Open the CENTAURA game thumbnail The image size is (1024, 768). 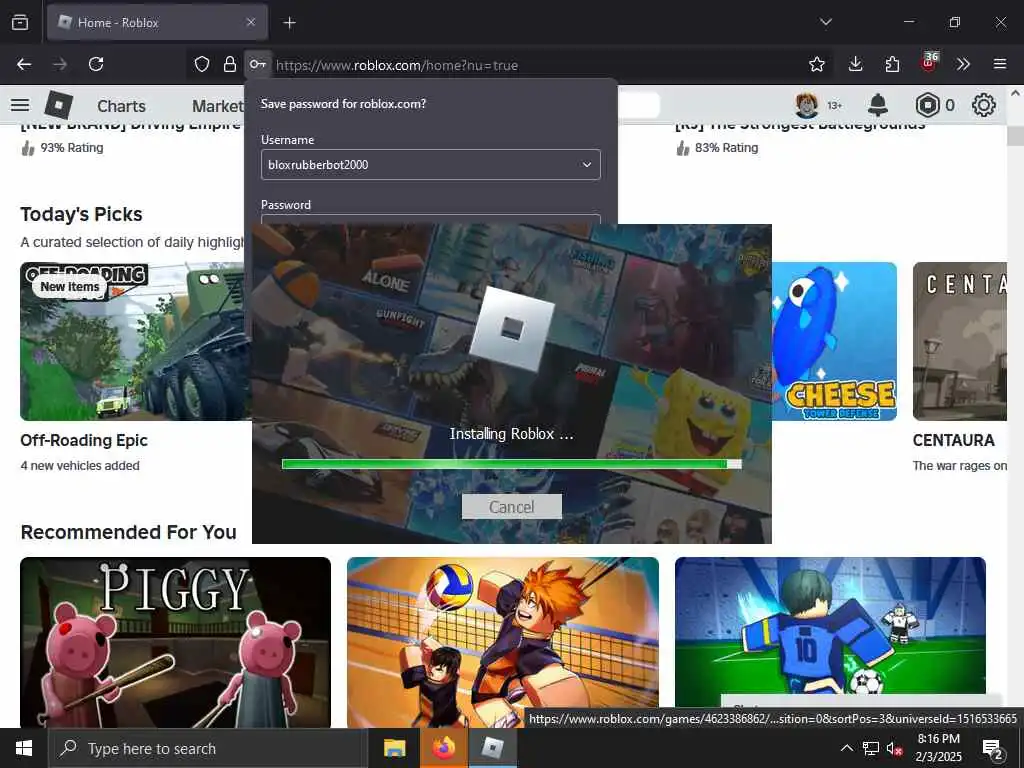click(960, 342)
